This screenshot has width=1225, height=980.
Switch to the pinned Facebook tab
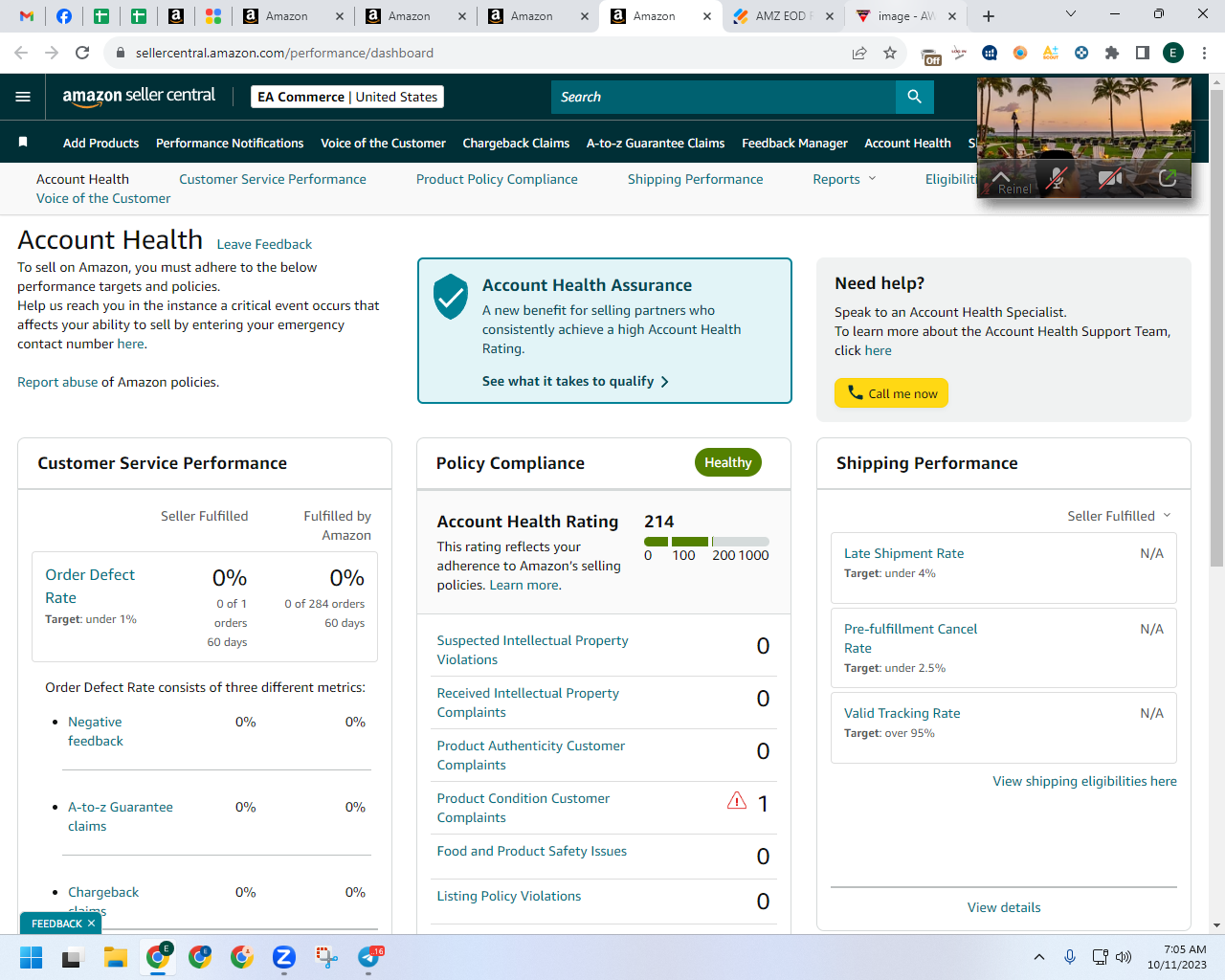64,16
